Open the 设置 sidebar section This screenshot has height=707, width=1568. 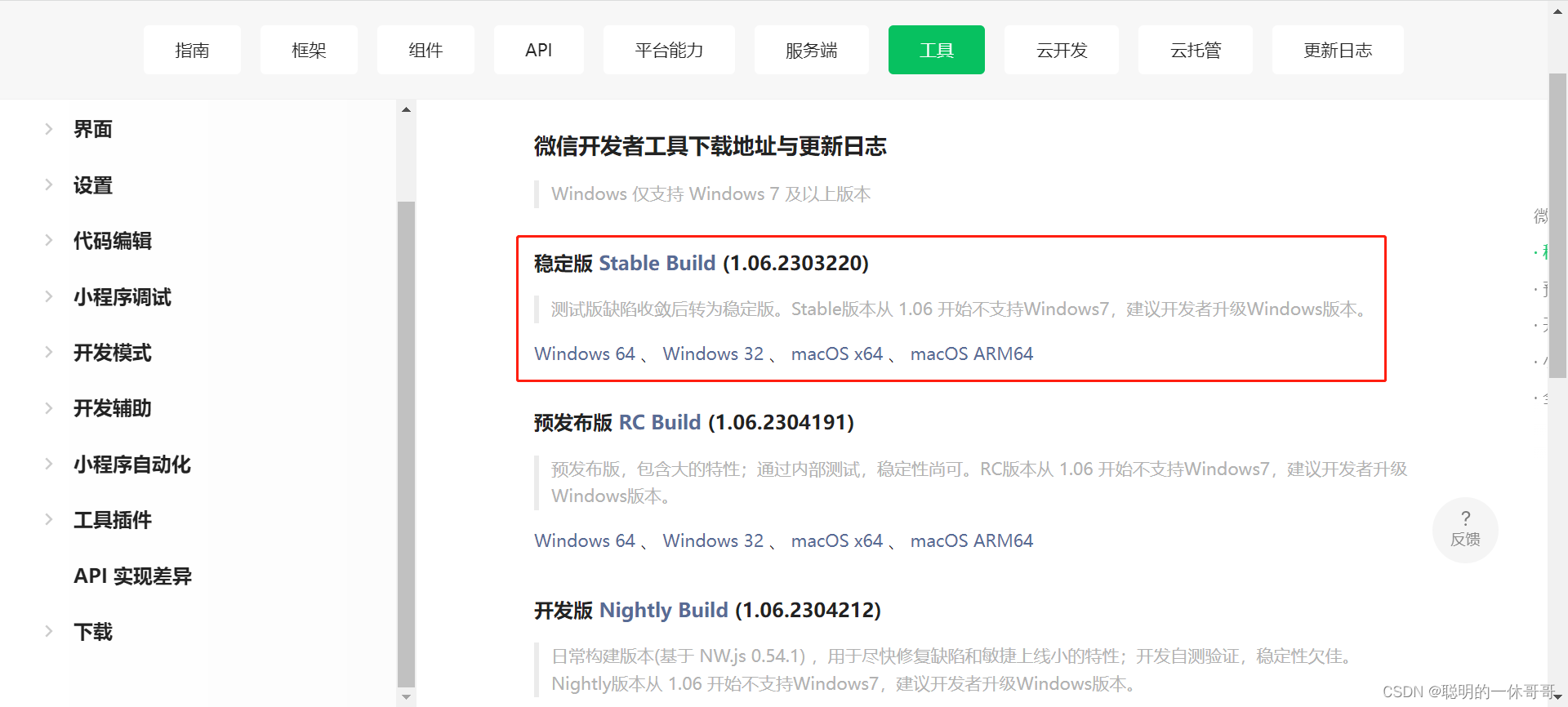[93, 185]
